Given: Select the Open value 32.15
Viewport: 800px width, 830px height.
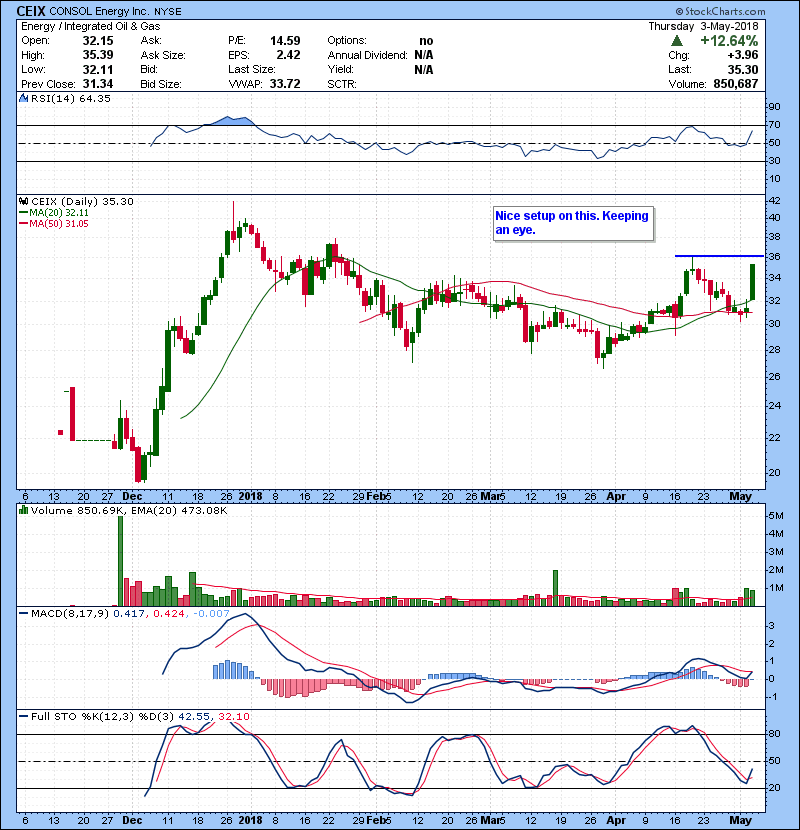Looking at the screenshot, I should (98, 41).
